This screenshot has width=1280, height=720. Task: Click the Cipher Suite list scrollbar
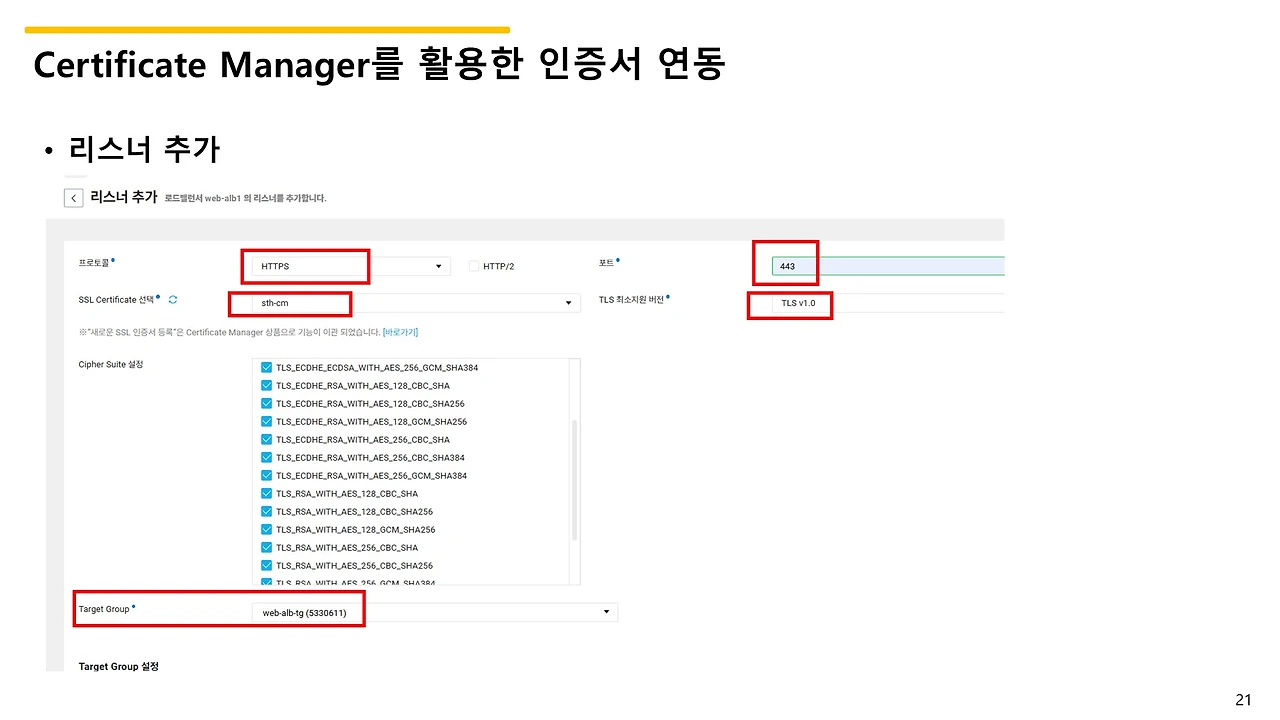pyautogui.click(x=574, y=480)
